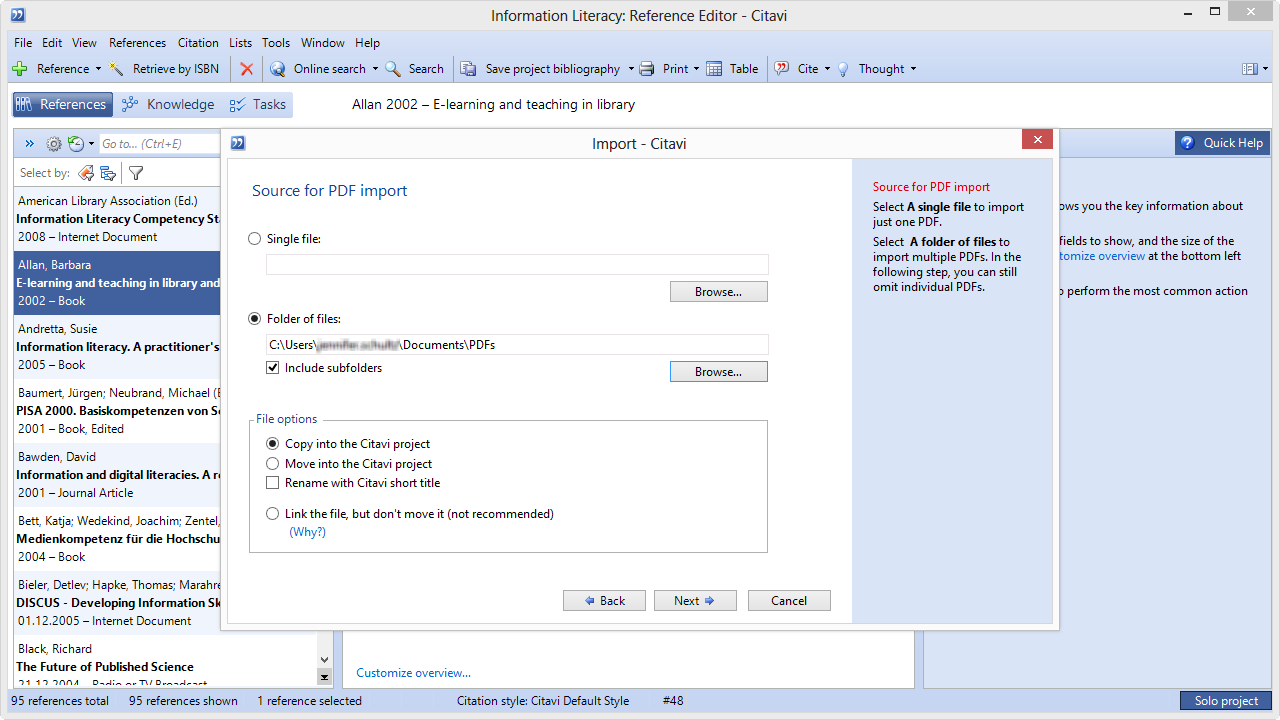The image size is (1280, 720).
Task: Click Browse button for Single file
Action: pyautogui.click(x=719, y=292)
